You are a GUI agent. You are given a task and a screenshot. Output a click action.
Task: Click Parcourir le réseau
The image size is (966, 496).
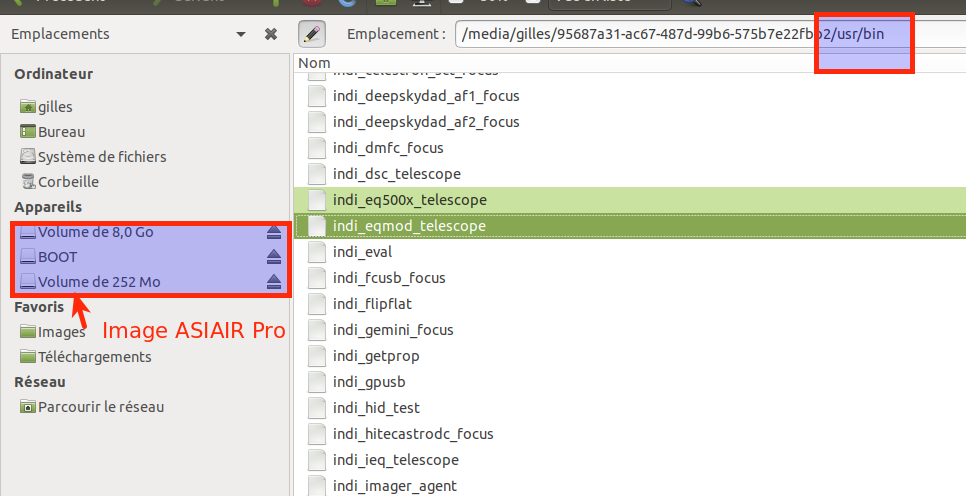(x=101, y=407)
